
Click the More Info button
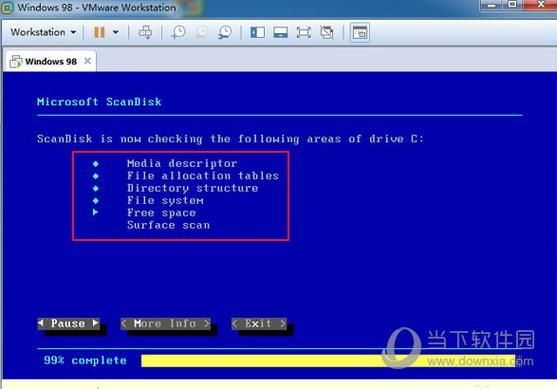[165, 324]
